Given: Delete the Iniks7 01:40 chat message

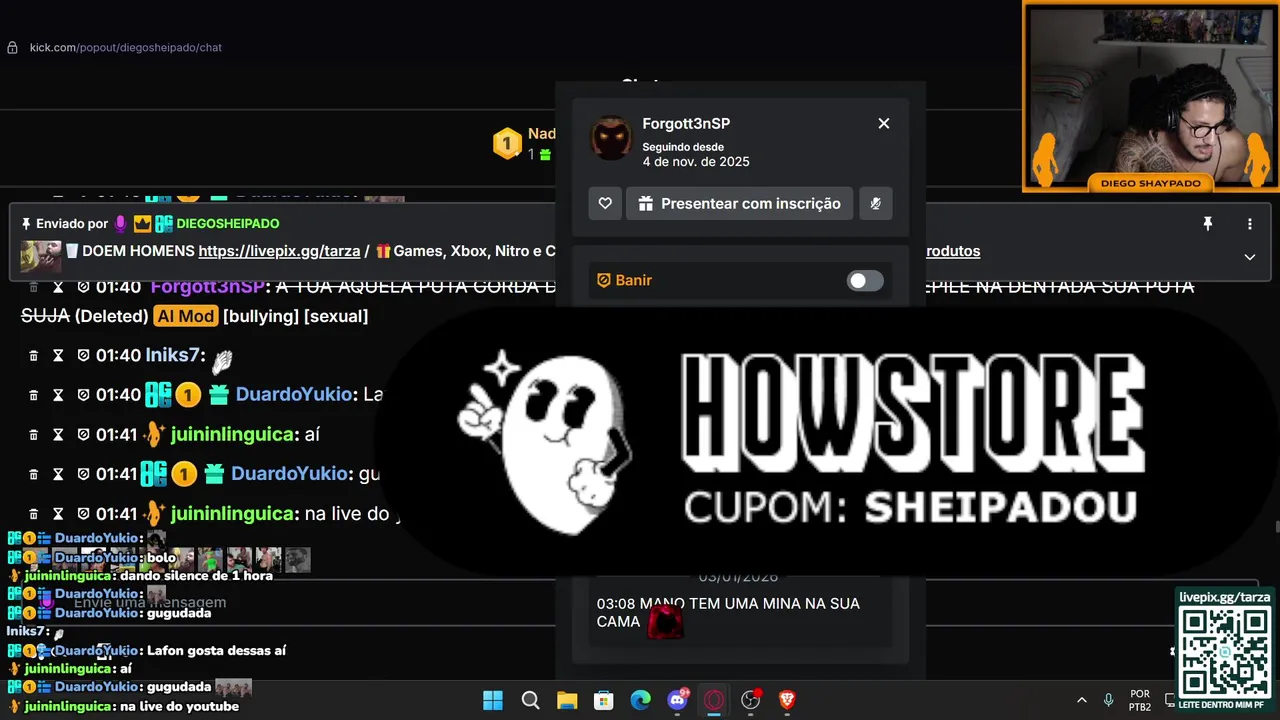Looking at the screenshot, I should [x=33, y=356].
